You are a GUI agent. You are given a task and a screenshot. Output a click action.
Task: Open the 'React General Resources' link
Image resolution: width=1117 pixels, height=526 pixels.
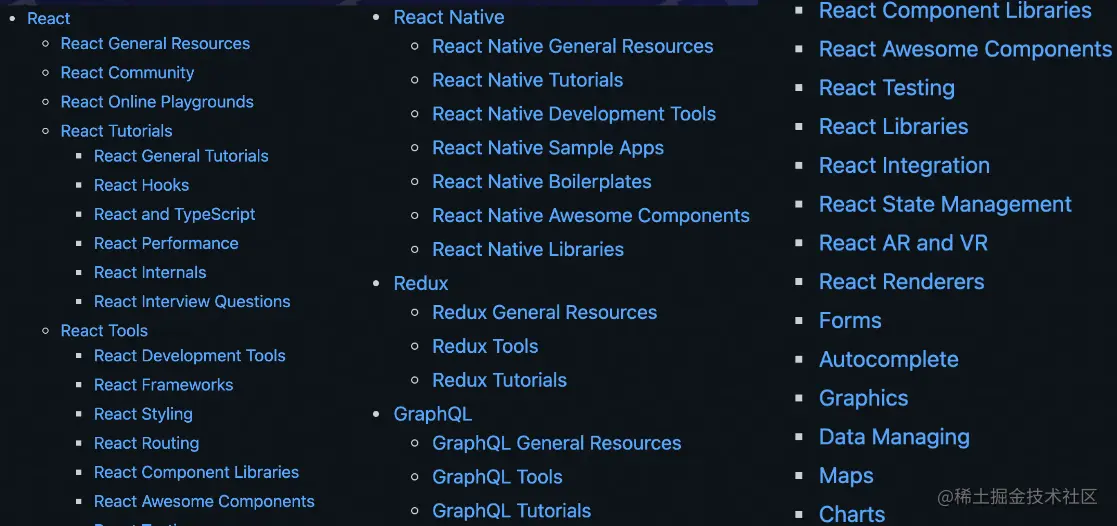click(155, 43)
